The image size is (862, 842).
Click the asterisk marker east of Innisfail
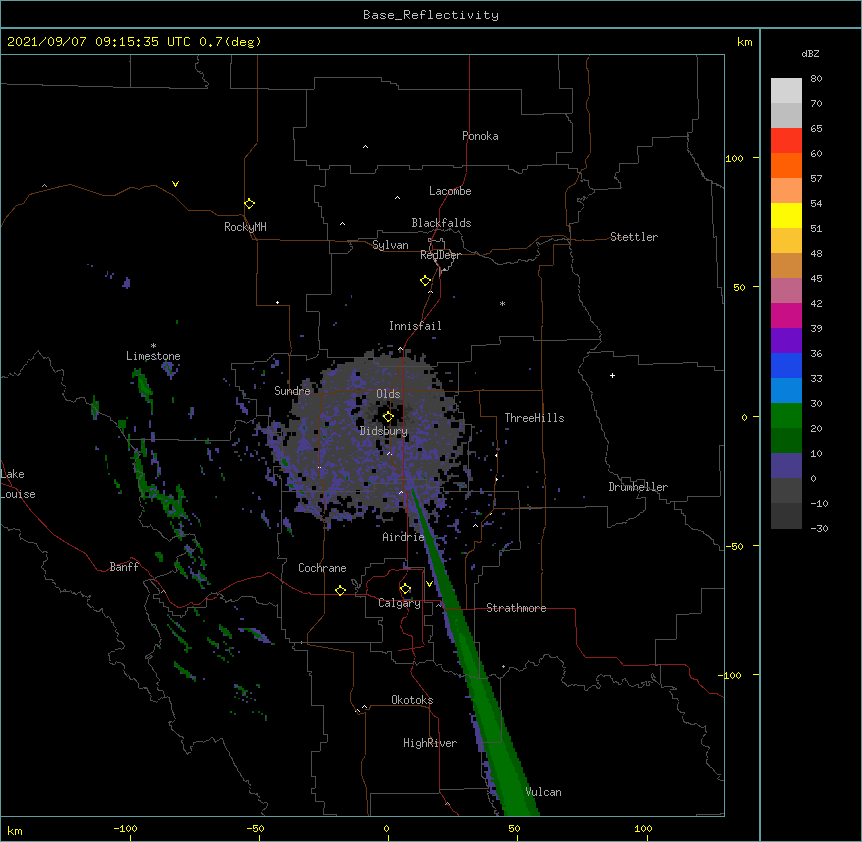pyautogui.click(x=502, y=303)
